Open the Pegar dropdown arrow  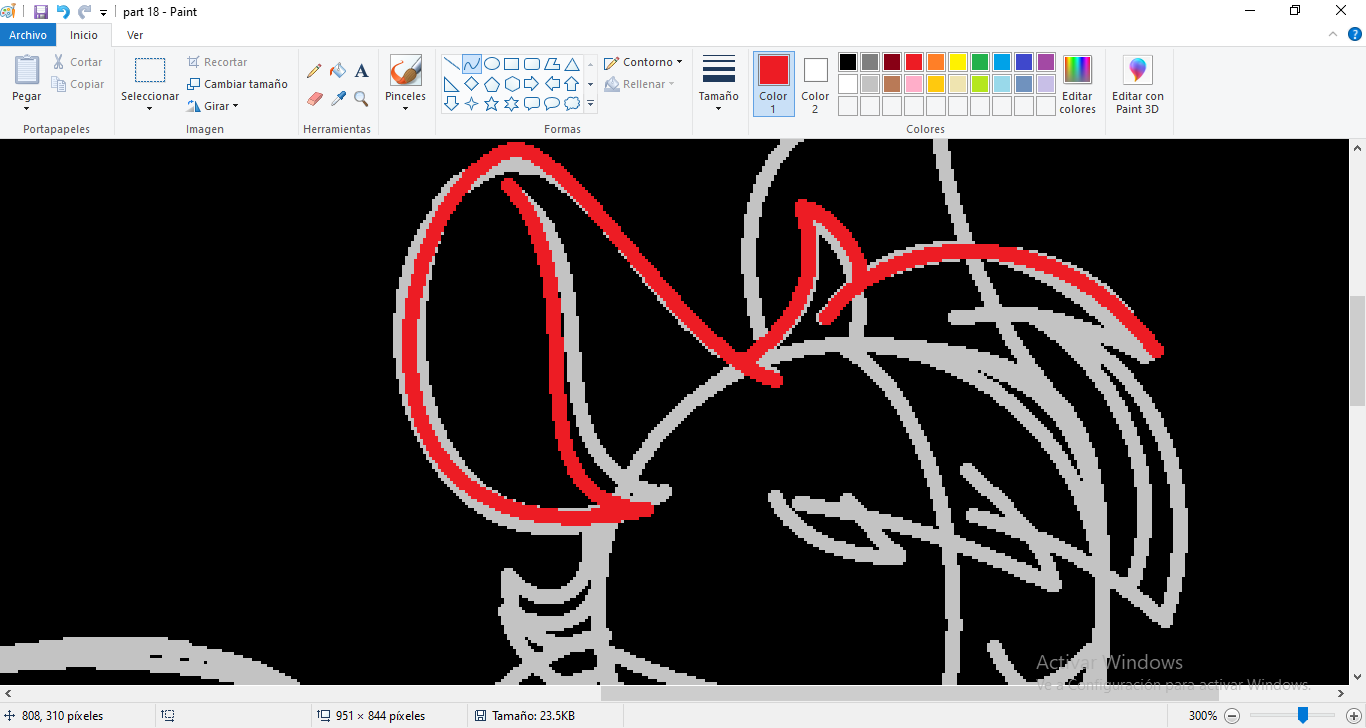click(27, 108)
